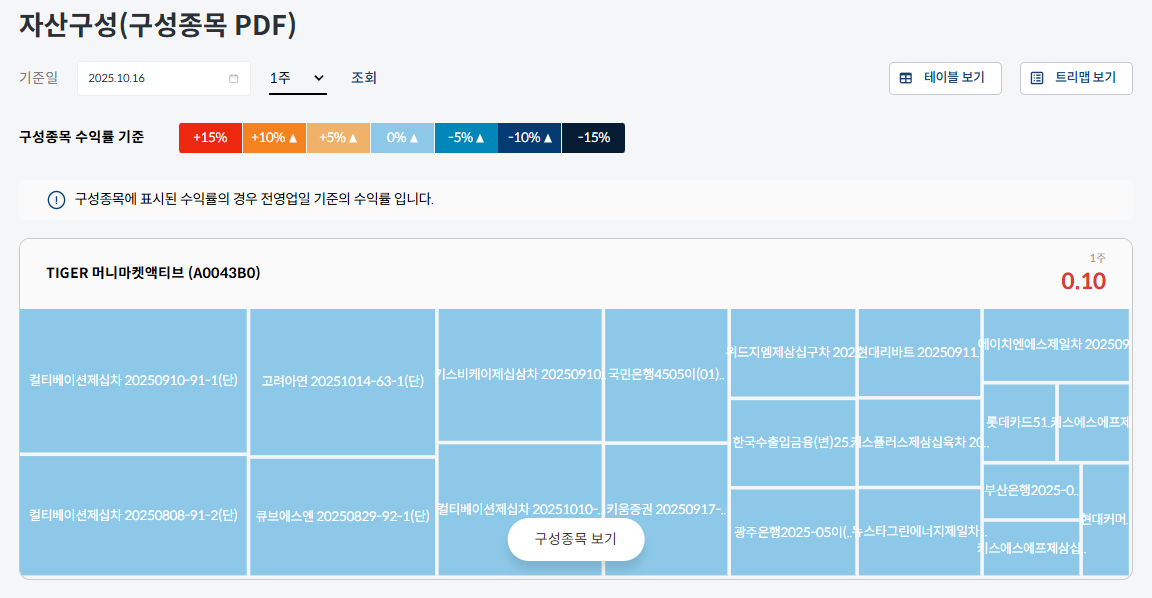1152x598 pixels.
Task: Click the 조회 query button
Action: [364, 78]
